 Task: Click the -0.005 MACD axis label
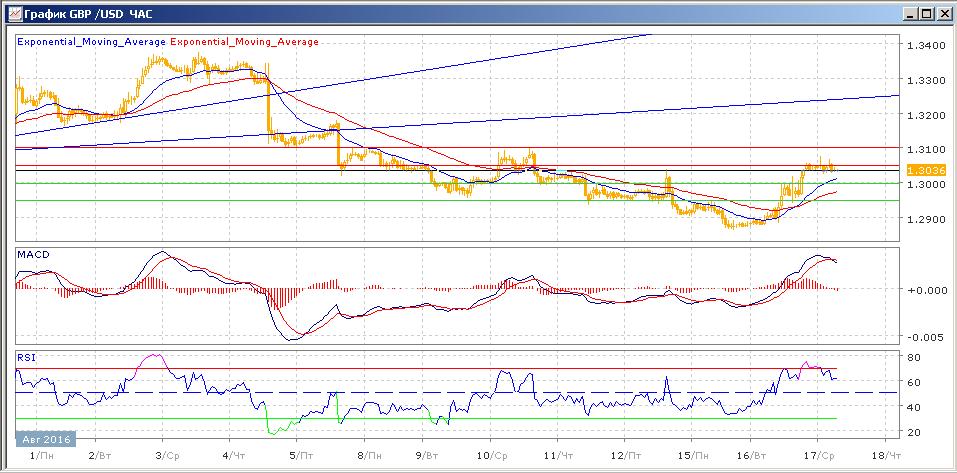point(926,338)
